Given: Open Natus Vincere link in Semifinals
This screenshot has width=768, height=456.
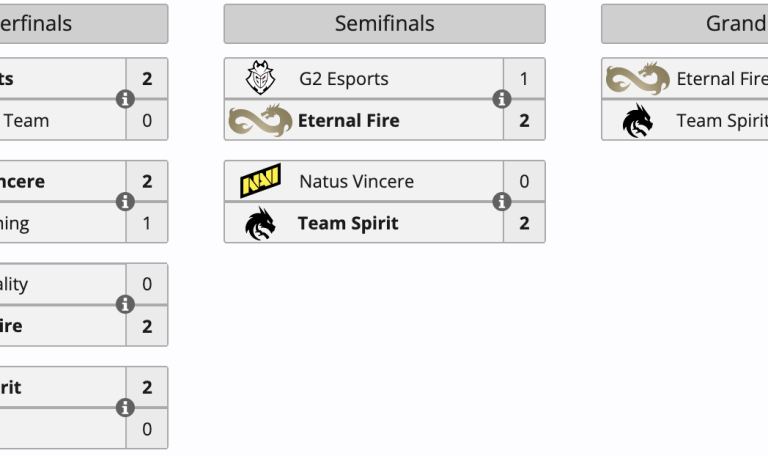Looking at the screenshot, I should point(356,182).
